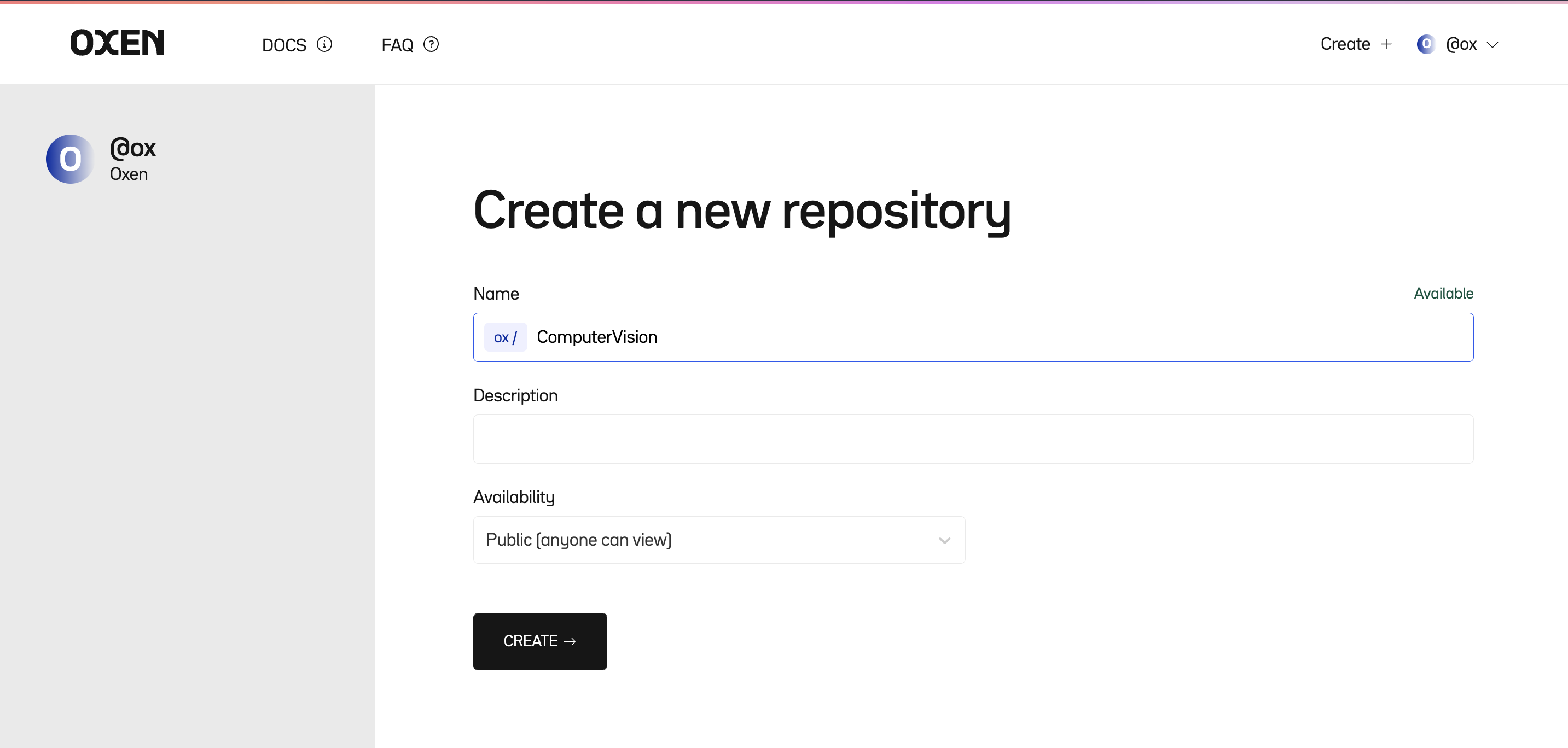Image resolution: width=1568 pixels, height=748 pixels.
Task: Click the @ox username in top bar
Action: point(1461,44)
